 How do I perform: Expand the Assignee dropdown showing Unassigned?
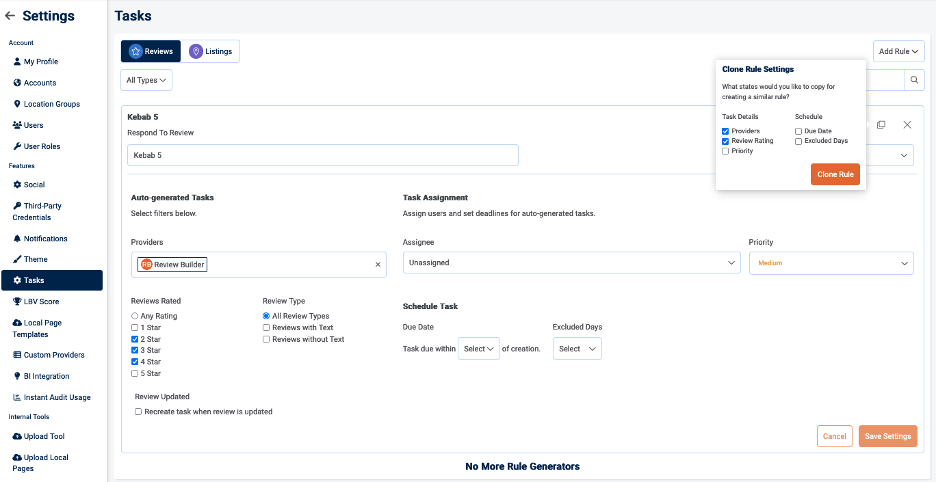point(571,262)
